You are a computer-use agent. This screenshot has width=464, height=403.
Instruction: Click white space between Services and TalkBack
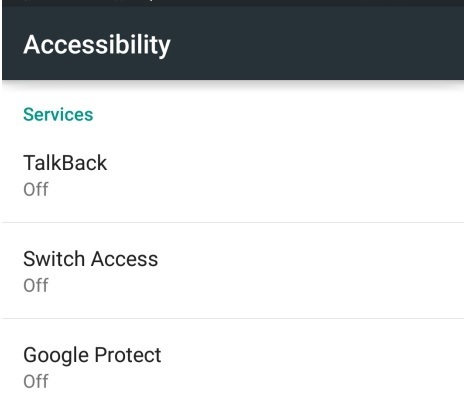click(x=233, y=138)
